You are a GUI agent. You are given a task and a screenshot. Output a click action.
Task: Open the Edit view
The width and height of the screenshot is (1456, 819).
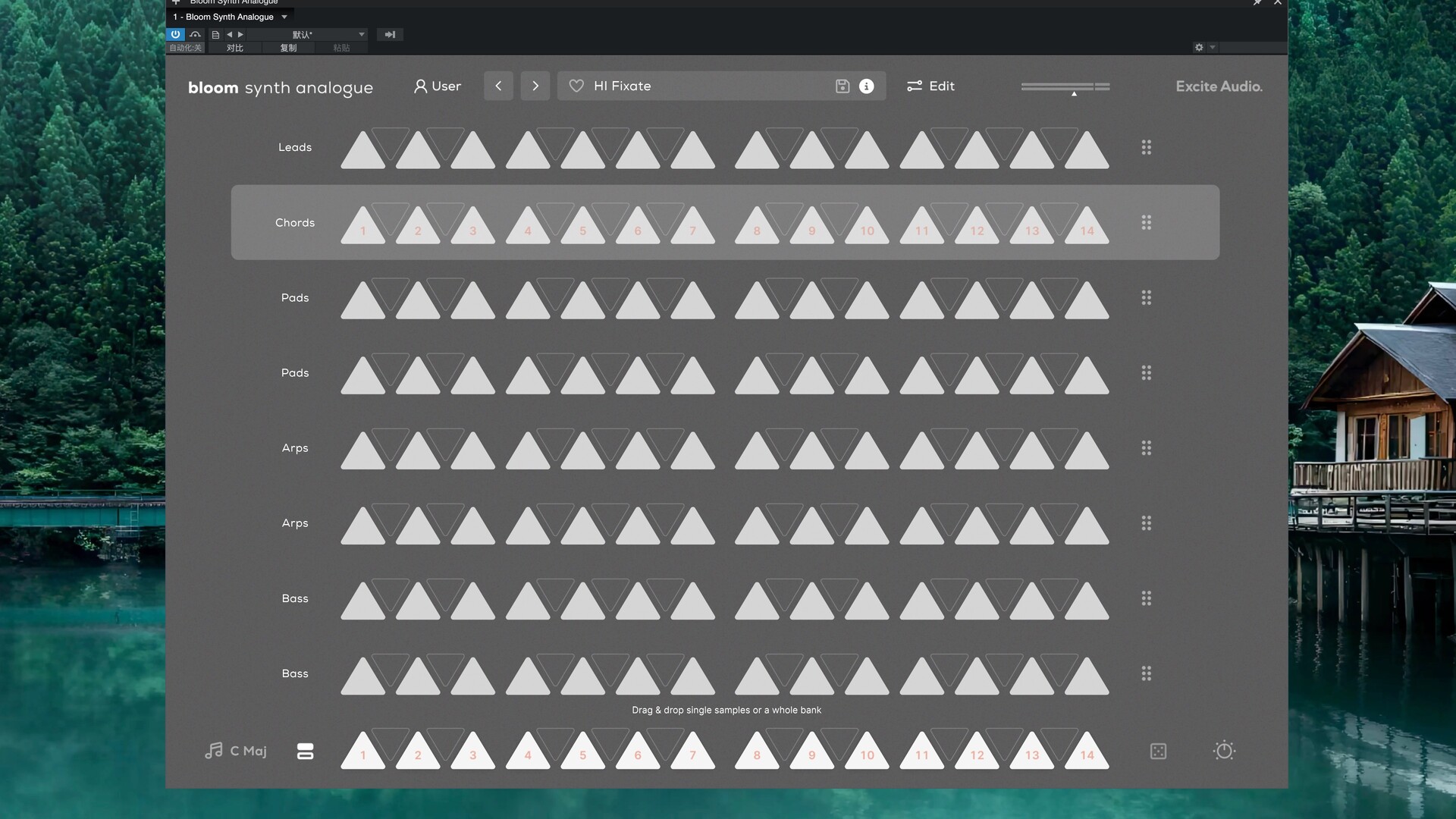click(930, 86)
